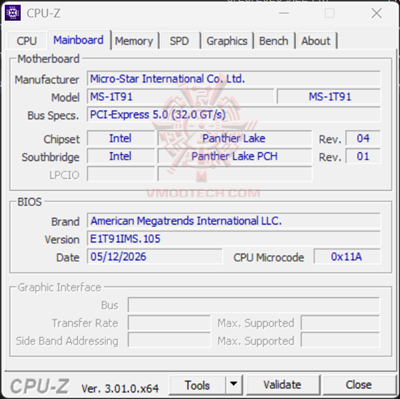
Task: Open the Graphics tab
Action: pyautogui.click(x=227, y=41)
